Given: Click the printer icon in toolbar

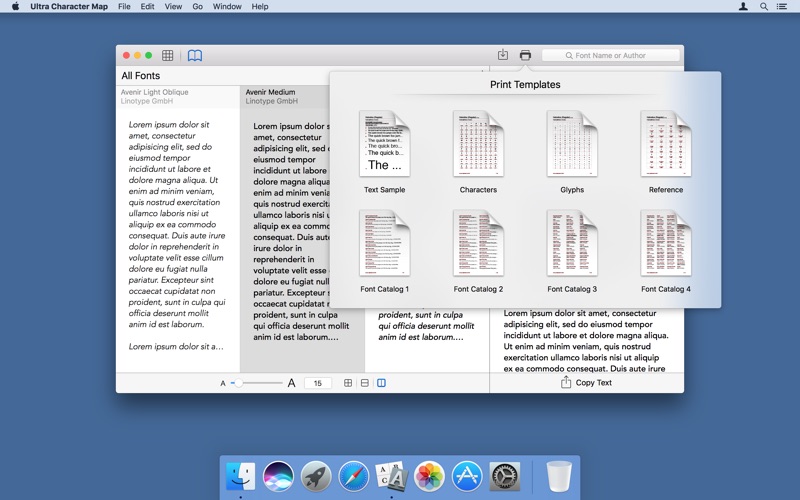Looking at the screenshot, I should (x=525, y=55).
